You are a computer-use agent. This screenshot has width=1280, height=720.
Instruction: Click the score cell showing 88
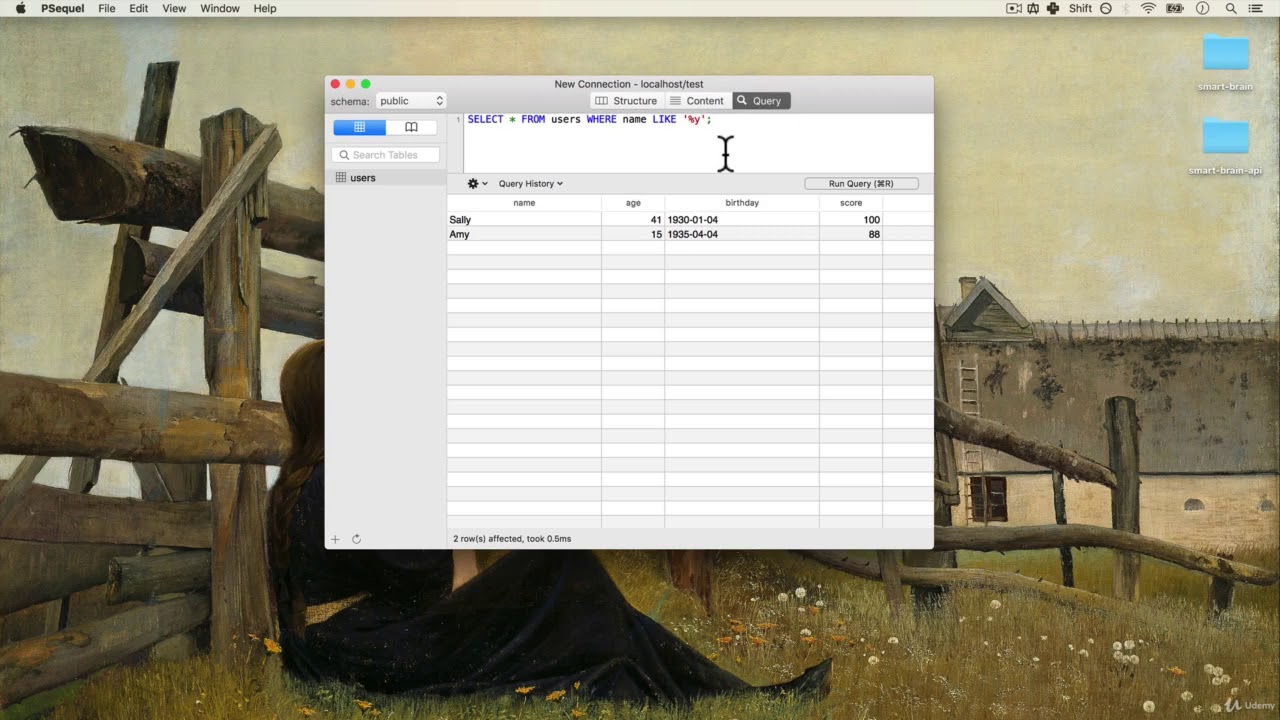[x=851, y=234]
